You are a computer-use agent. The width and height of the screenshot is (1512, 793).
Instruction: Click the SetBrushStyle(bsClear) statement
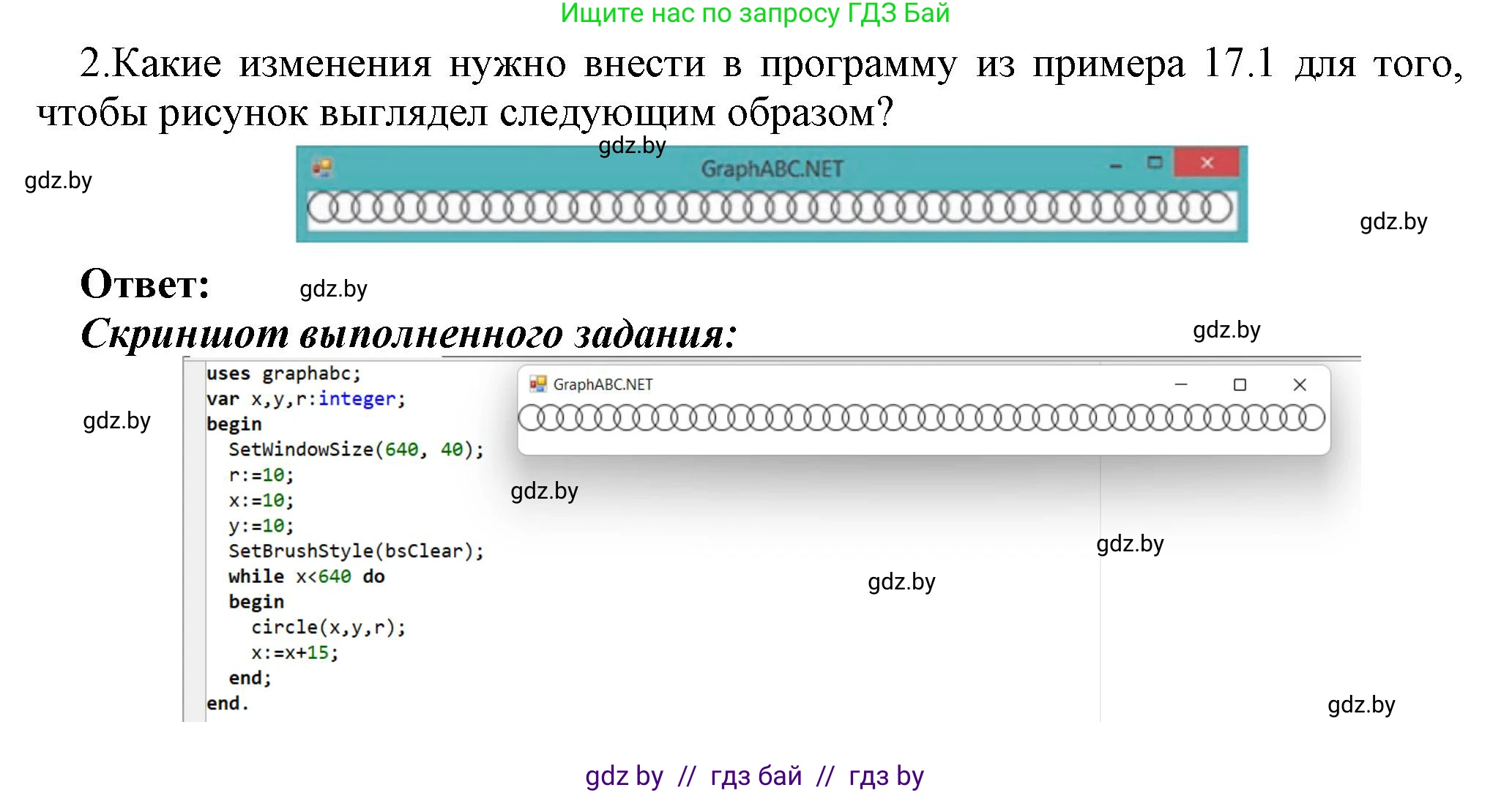coord(353,551)
